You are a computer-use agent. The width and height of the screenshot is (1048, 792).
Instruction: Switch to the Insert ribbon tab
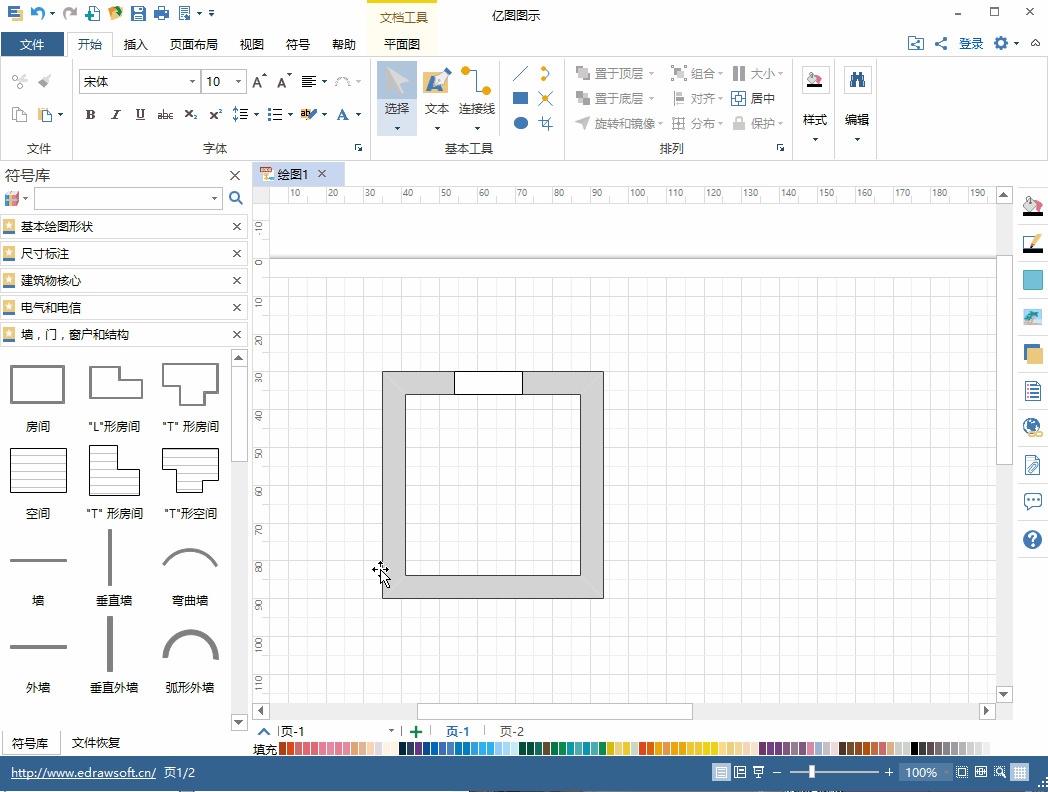[x=135, y=44]
